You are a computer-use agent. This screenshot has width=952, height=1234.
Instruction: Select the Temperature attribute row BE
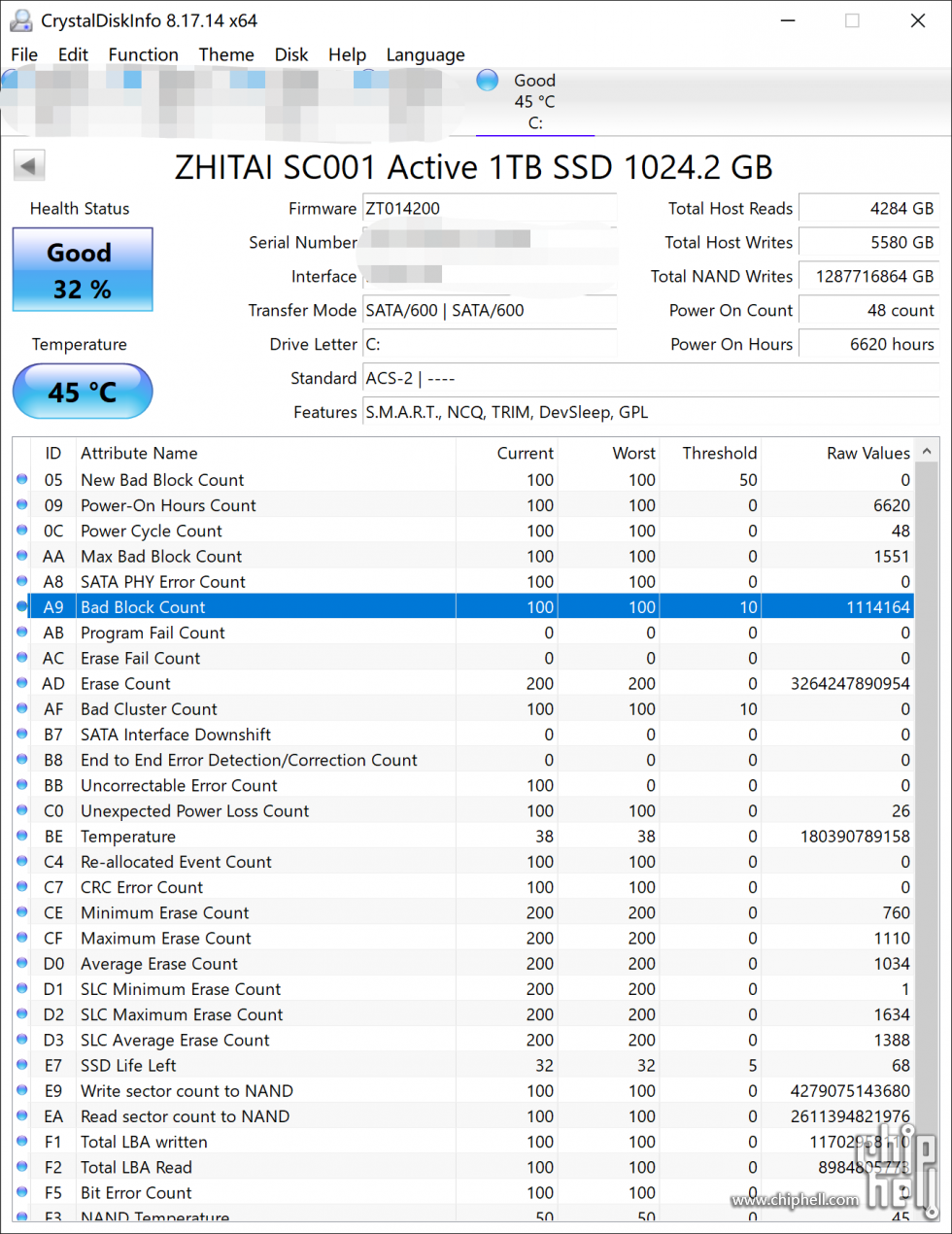pyautogui.click(x=463, y=836)
